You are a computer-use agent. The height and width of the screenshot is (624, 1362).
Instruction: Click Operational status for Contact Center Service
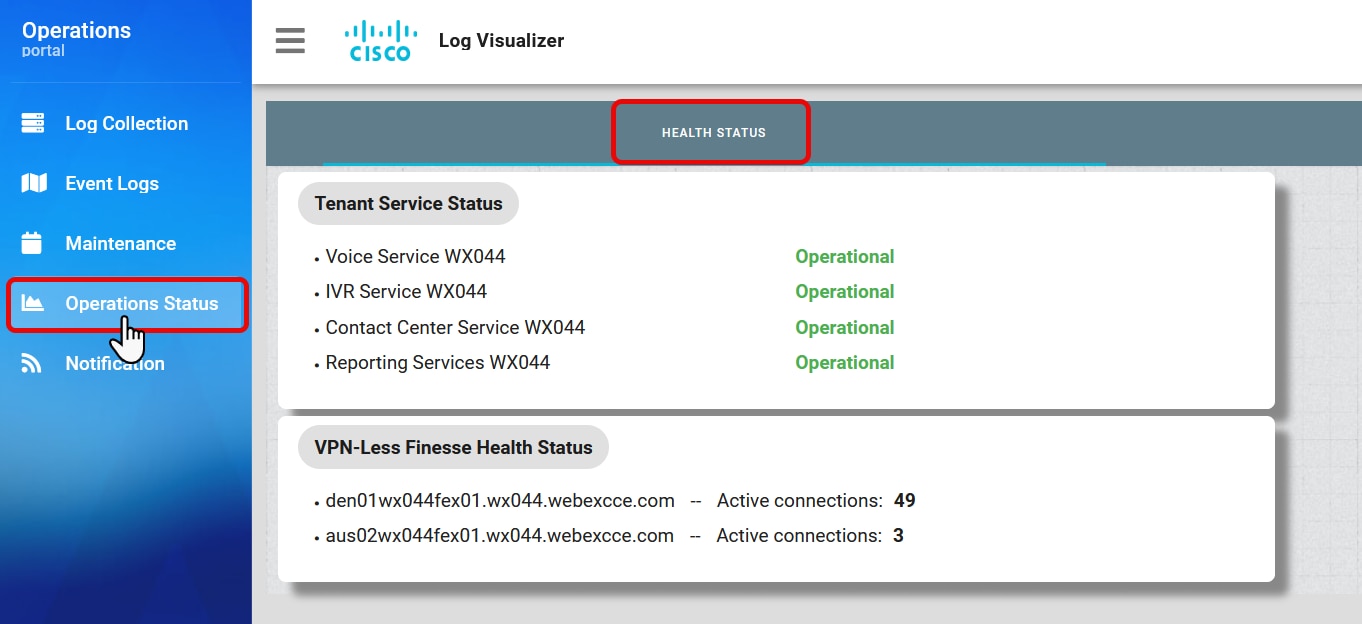pyautogui.click(x=844, y=328)
